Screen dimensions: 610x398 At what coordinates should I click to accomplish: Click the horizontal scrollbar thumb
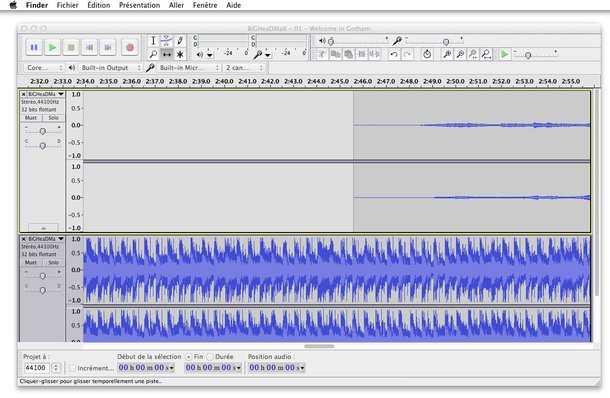[319, 346]
